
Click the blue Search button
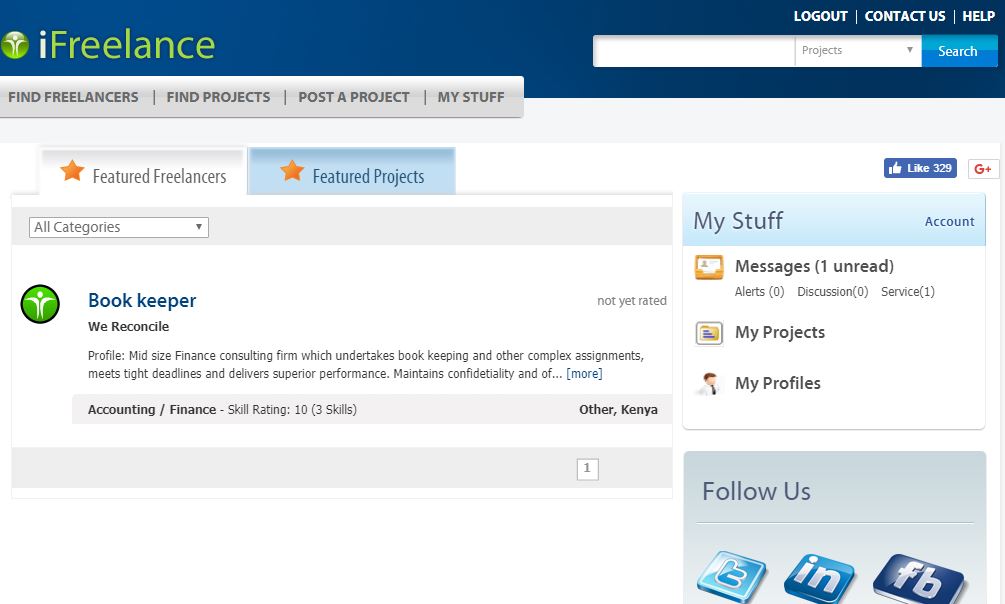(x=957, y=51)
